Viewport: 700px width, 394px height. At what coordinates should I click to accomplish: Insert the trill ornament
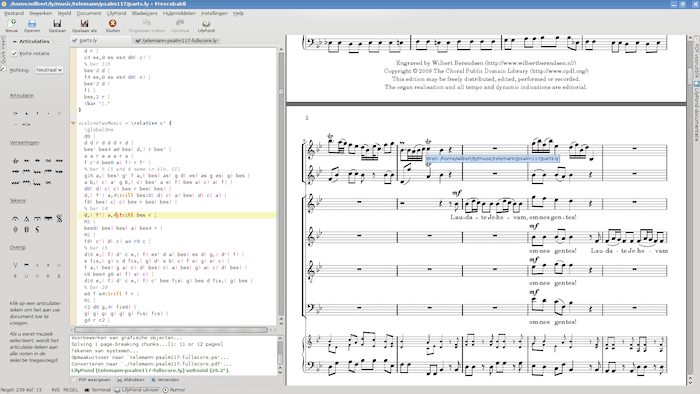point(15,161)
